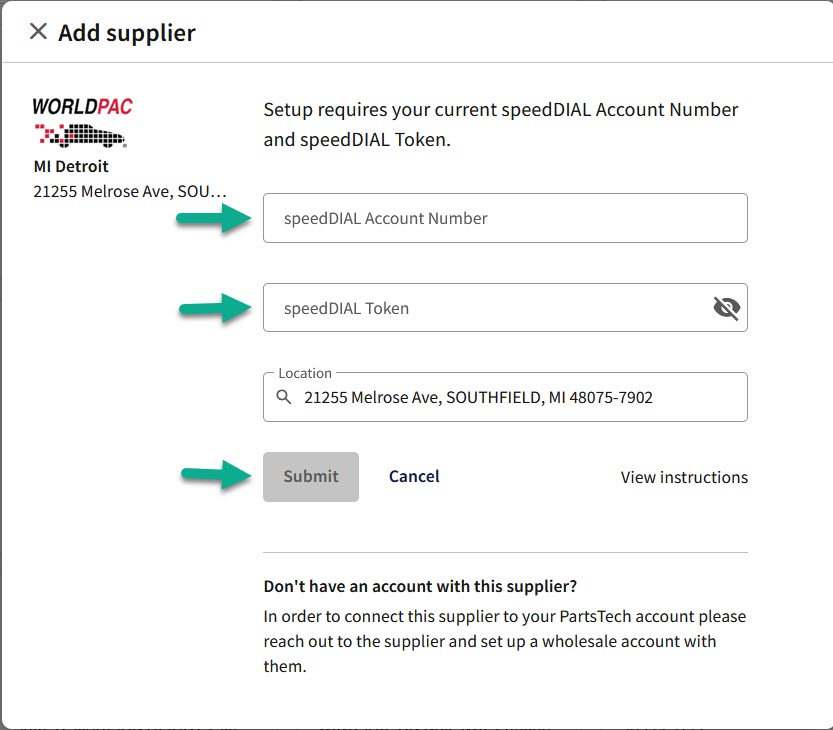Open the View instructions link
The image size is (833, 730).
click(684, 477)
